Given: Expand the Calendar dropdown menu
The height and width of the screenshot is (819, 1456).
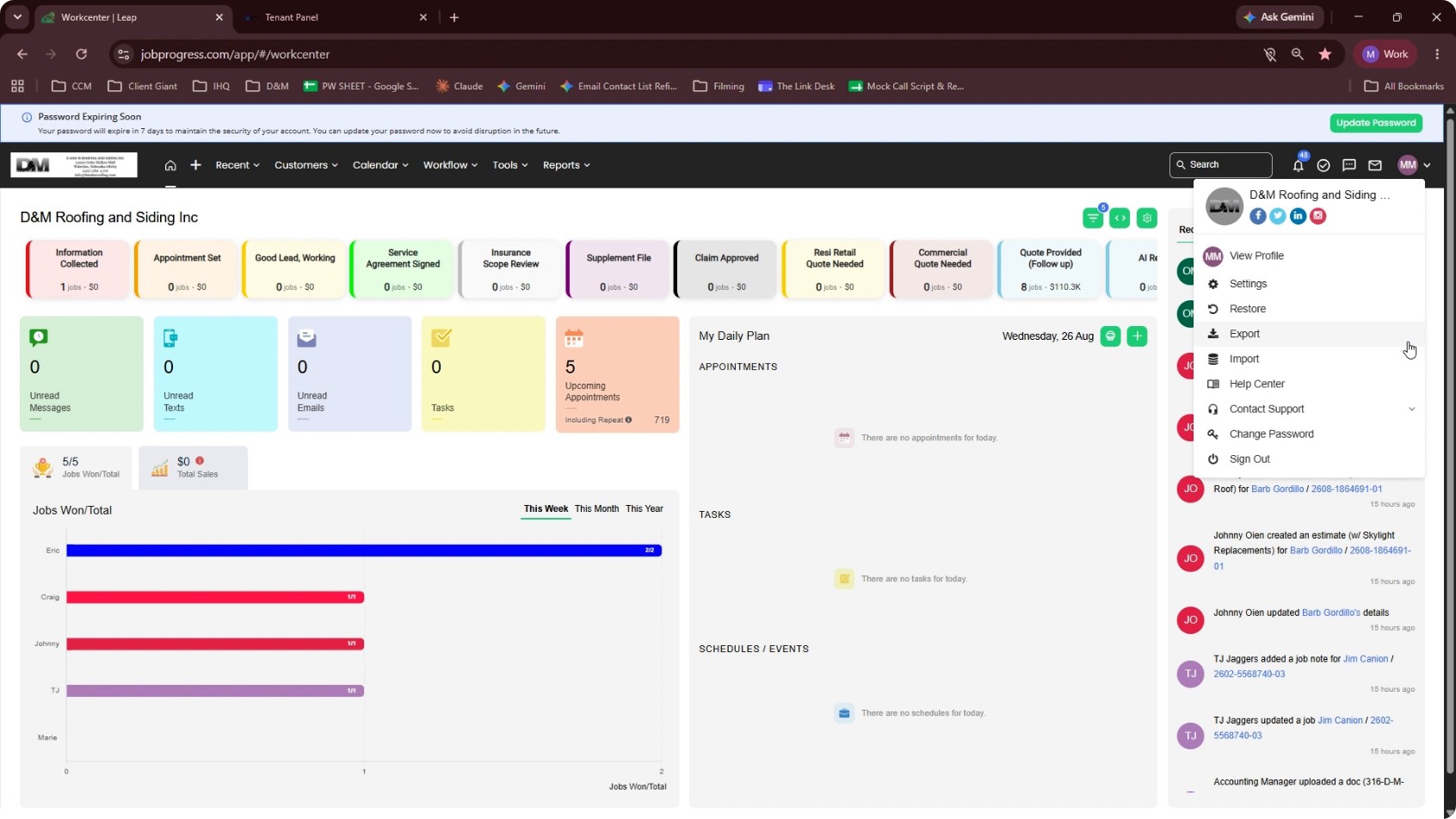Looking at the screenshot, I should tap(380, 165).
